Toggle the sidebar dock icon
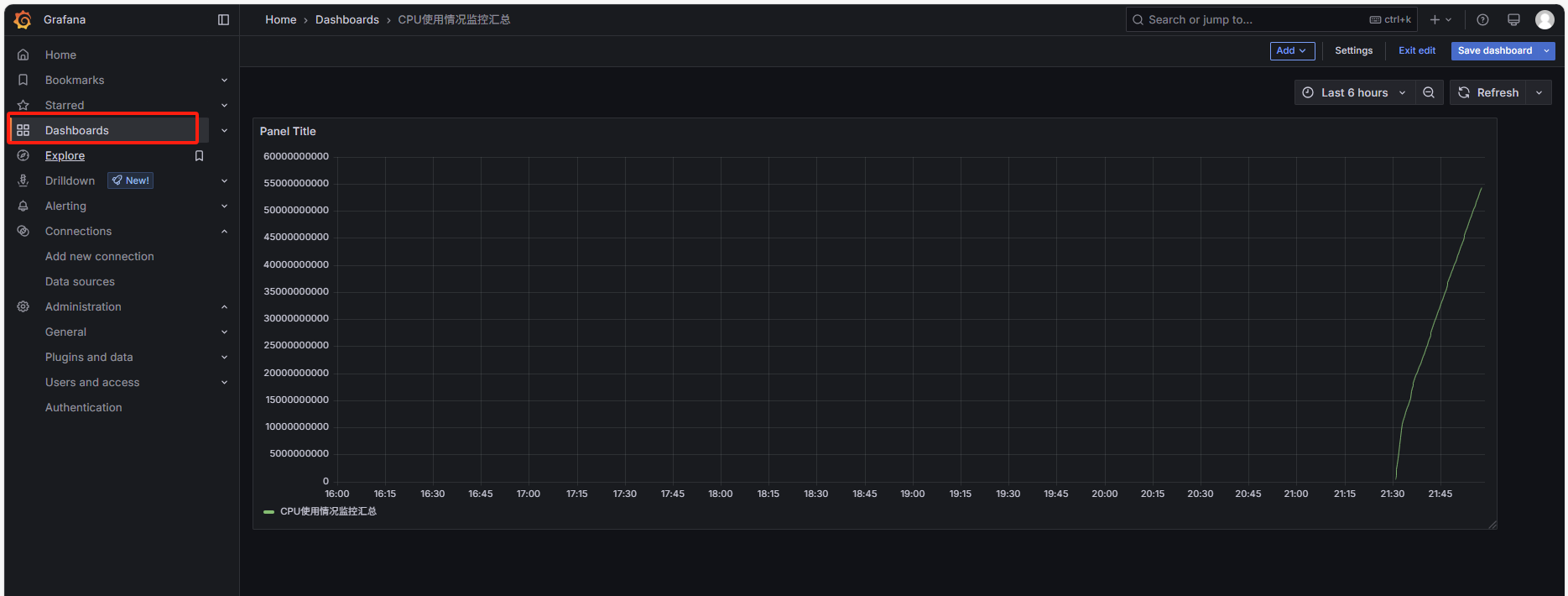1568x596 pixels. click(x=223, y=19)
